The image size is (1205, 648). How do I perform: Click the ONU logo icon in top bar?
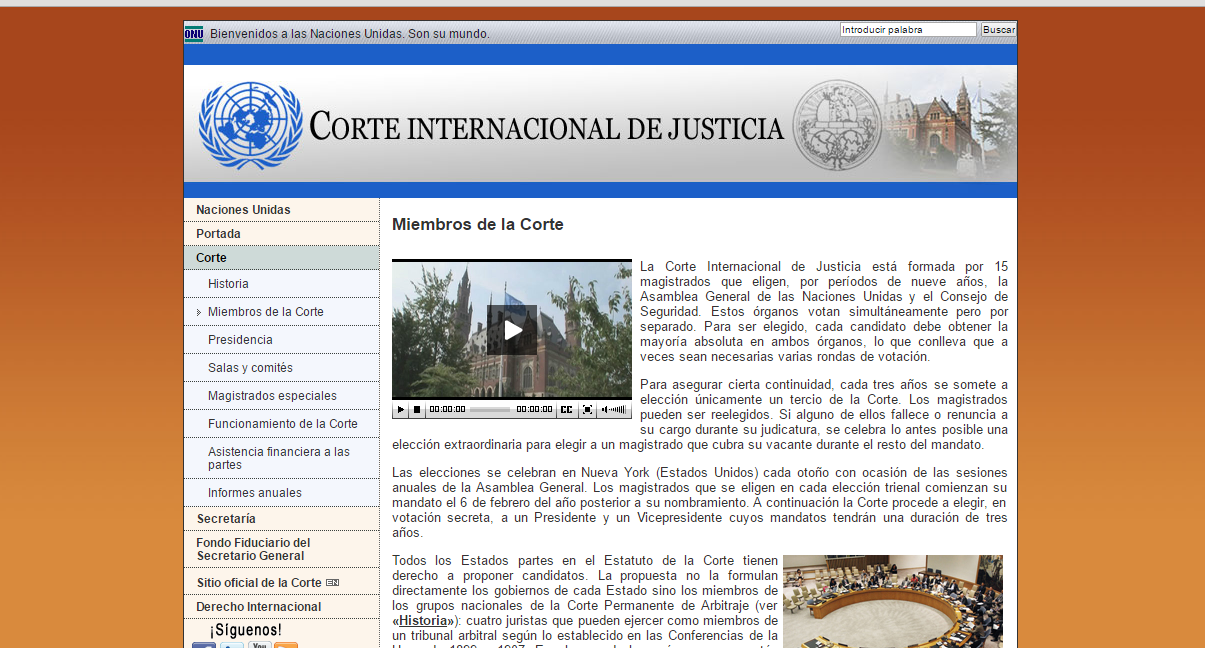[194, 34]
